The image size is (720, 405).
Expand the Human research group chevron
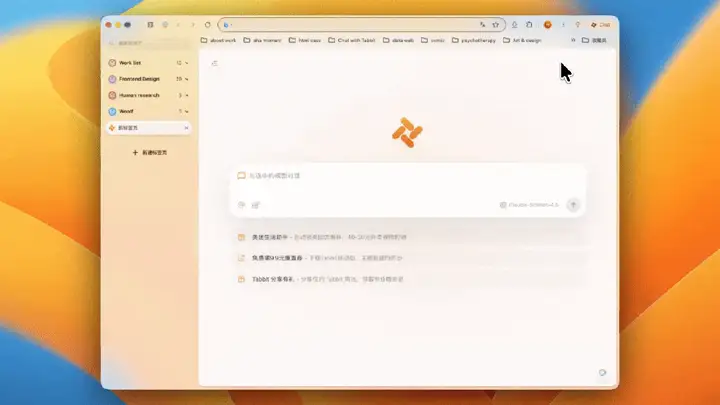click(x=186, y=96)
